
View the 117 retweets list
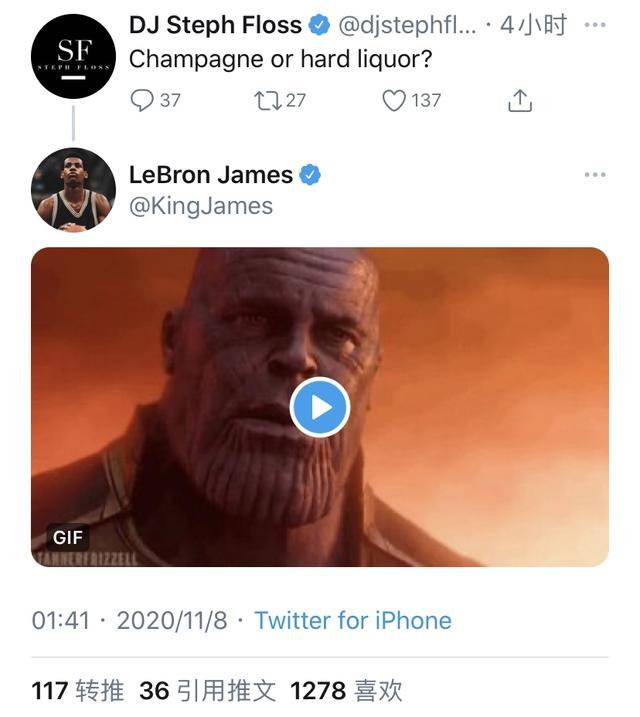78,690
